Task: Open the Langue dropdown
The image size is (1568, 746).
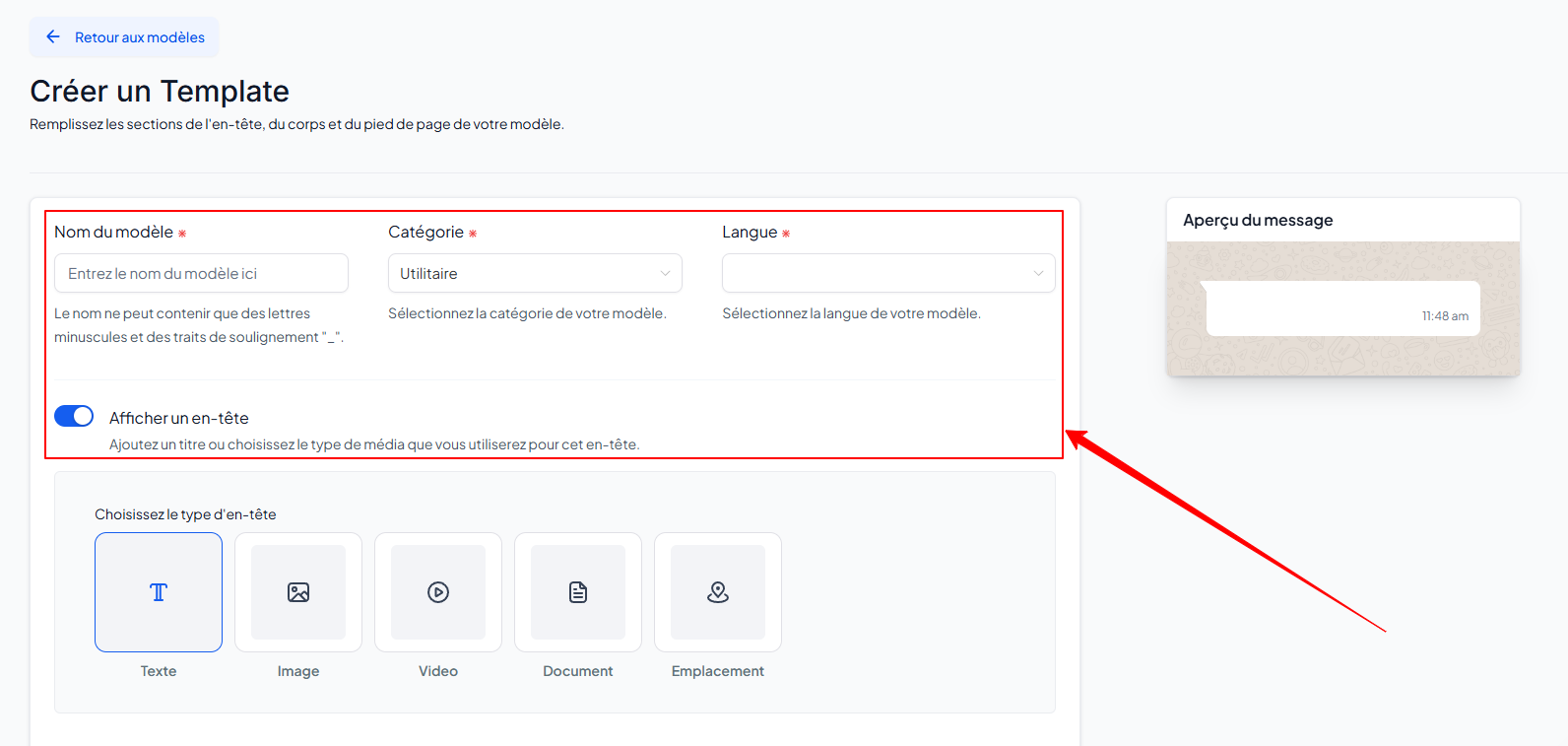Action: point(888,273)
